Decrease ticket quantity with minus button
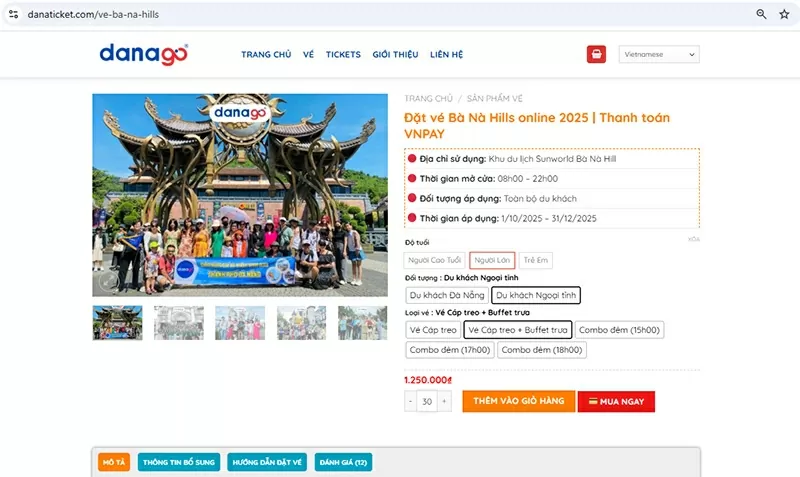Image resolution: width=800 pixels, height=477 pixels. 410,401
